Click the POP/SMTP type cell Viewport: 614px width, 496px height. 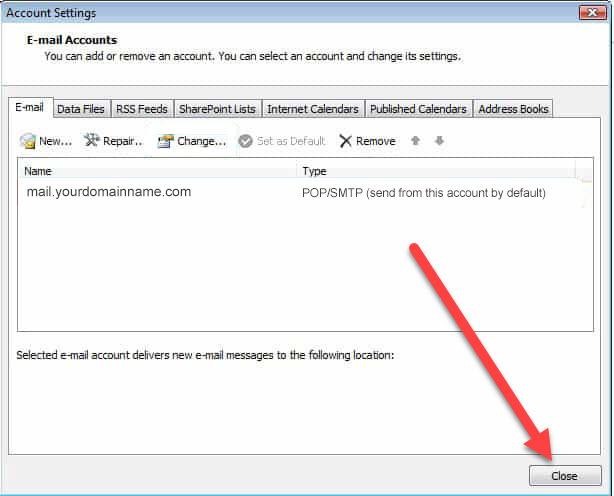(x=424, y=193)
